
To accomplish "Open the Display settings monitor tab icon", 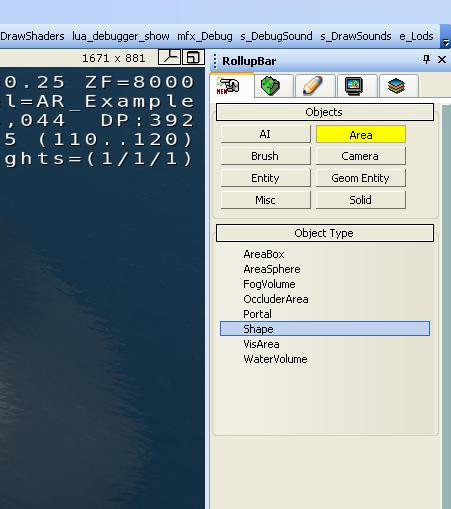I will tap(354, 86).
